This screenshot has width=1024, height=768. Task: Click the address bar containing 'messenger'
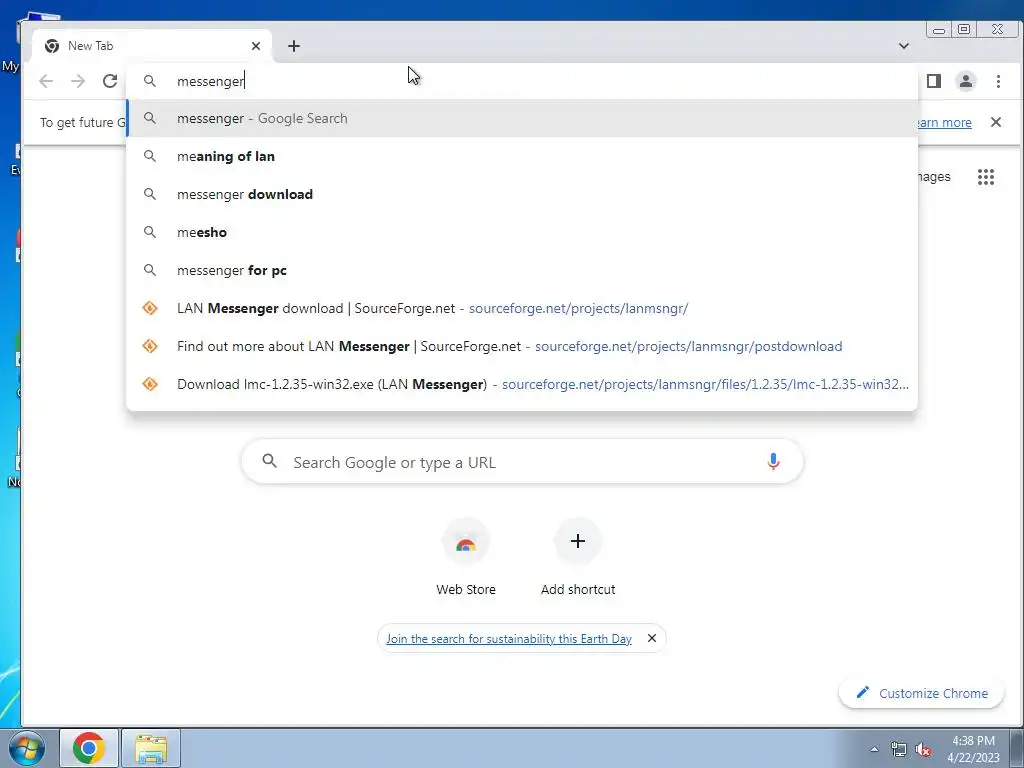click(522, 81)
